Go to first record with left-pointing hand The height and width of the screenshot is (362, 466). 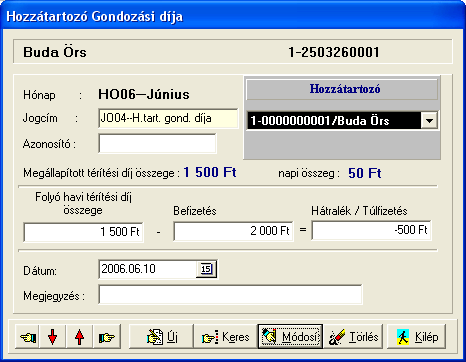coord(28,337)
